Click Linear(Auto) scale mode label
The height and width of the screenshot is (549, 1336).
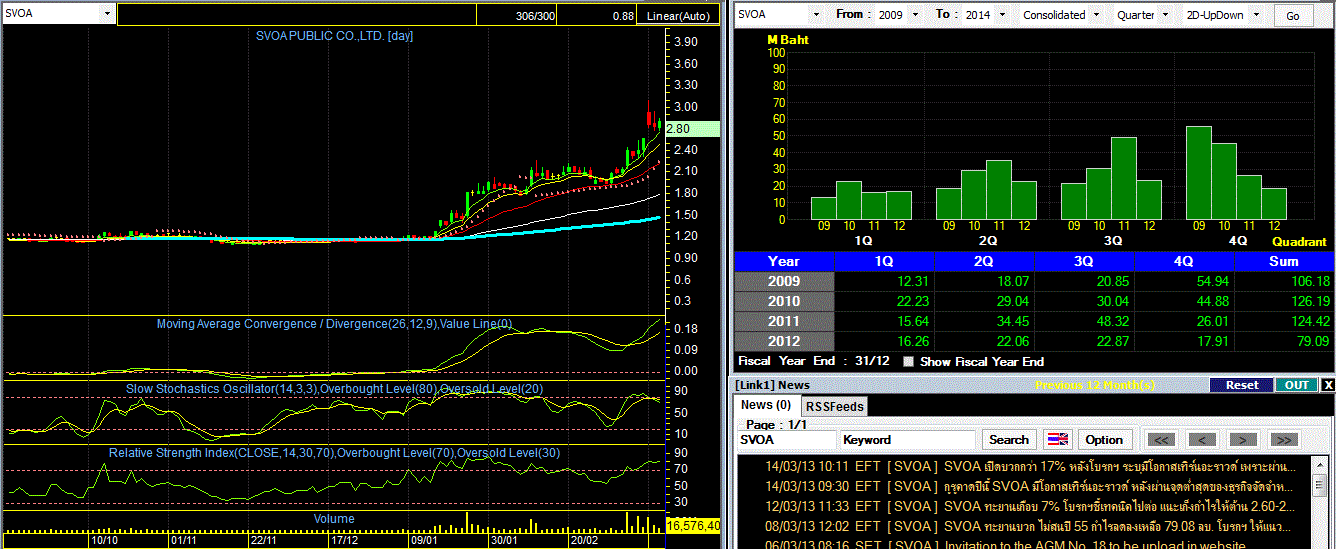(678, 15)
